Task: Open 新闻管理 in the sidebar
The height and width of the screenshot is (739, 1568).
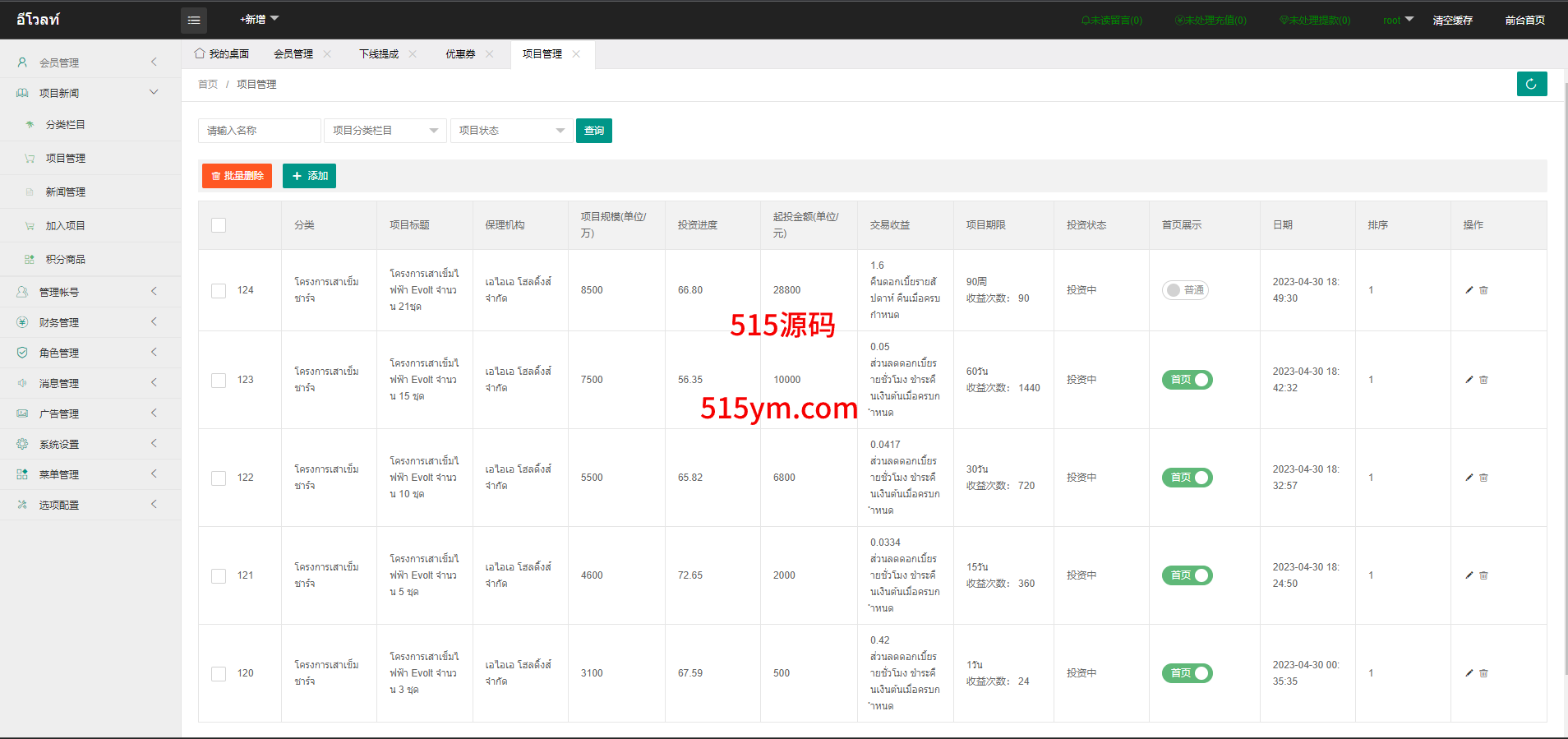Action: (66, 192)
